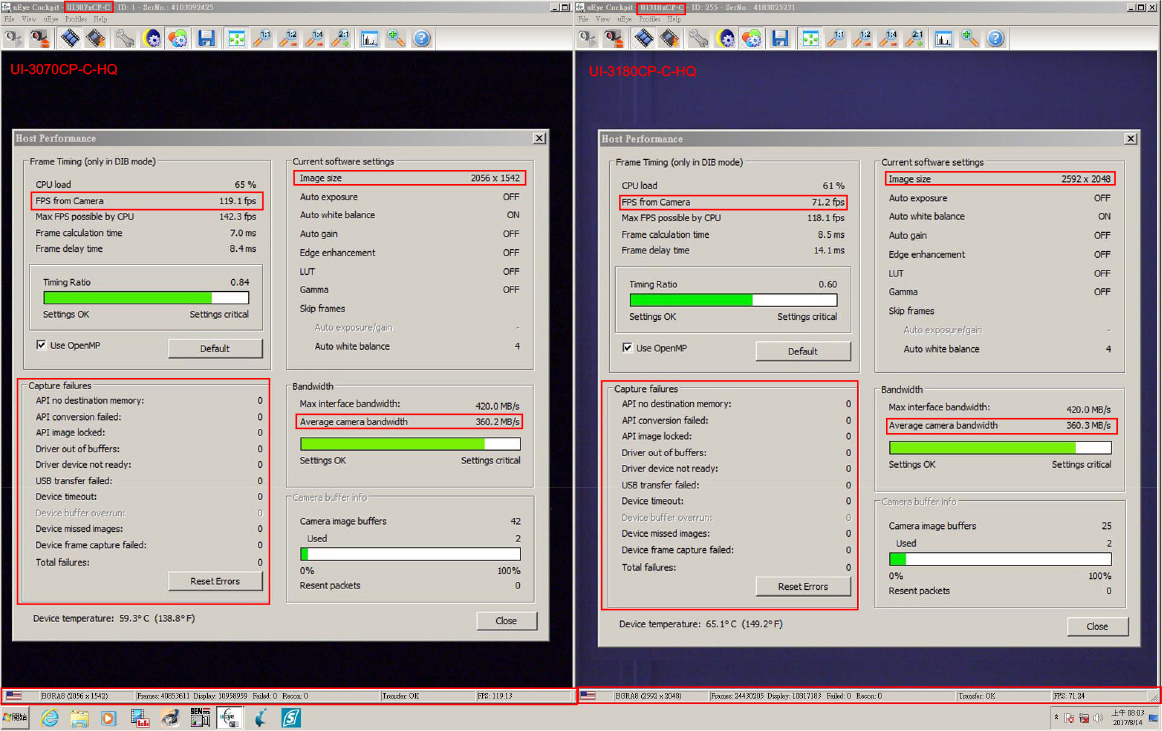Viewport: 1162px width, 731px height.
Task: Toggle Use OpenMP checkbox in UI-3070CP dialog
Action: [x=41, y=345]
